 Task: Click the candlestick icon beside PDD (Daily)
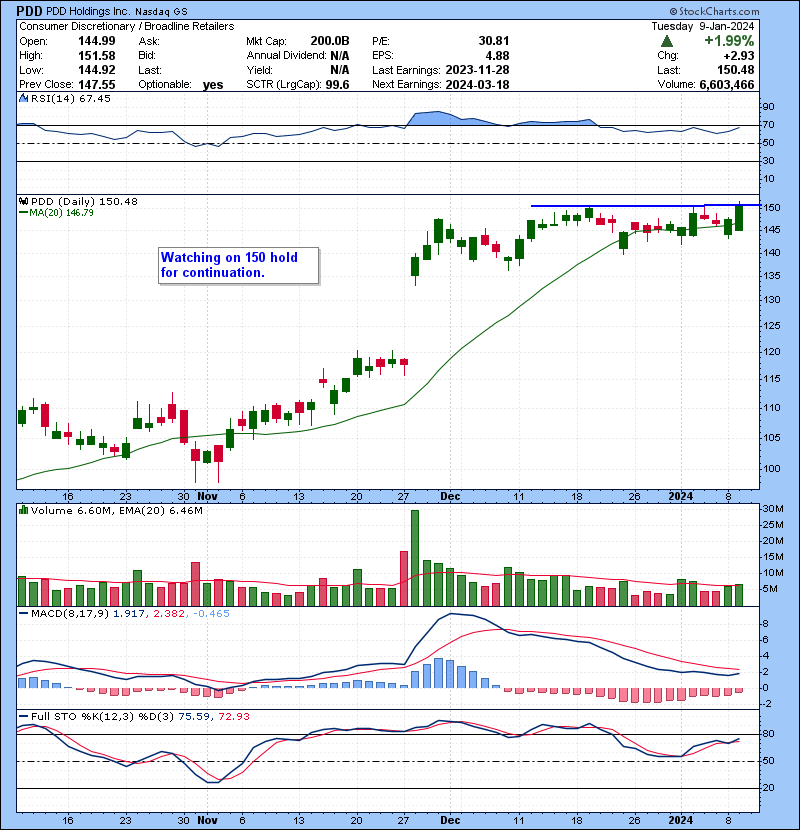tap(24, 202)
